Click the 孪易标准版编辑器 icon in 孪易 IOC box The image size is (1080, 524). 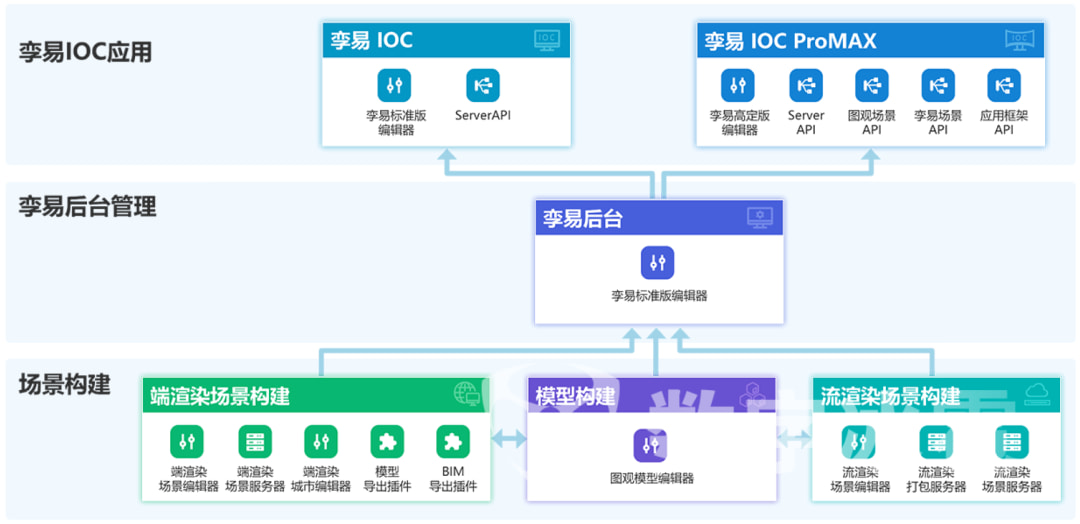395,86
